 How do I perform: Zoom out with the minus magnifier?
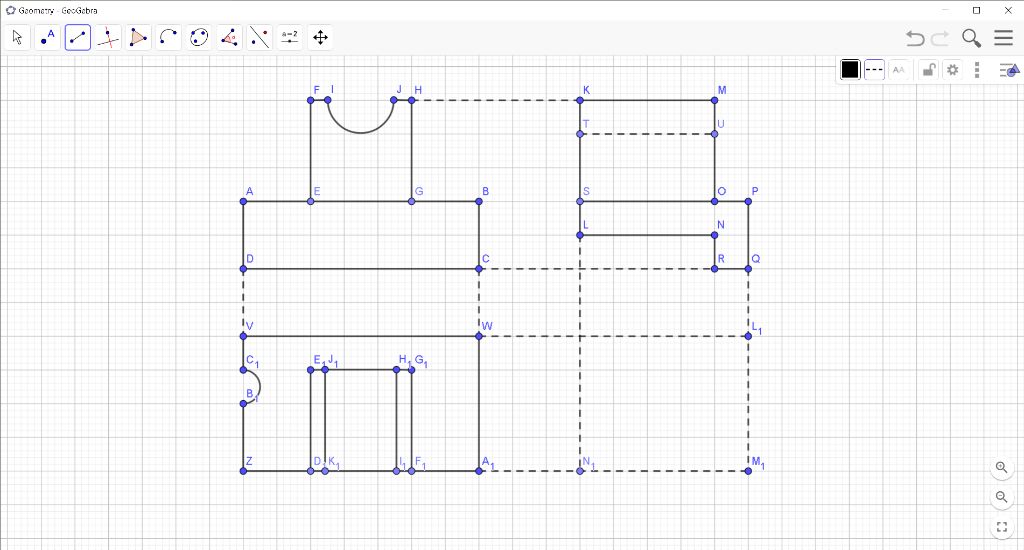point(1002,498)
